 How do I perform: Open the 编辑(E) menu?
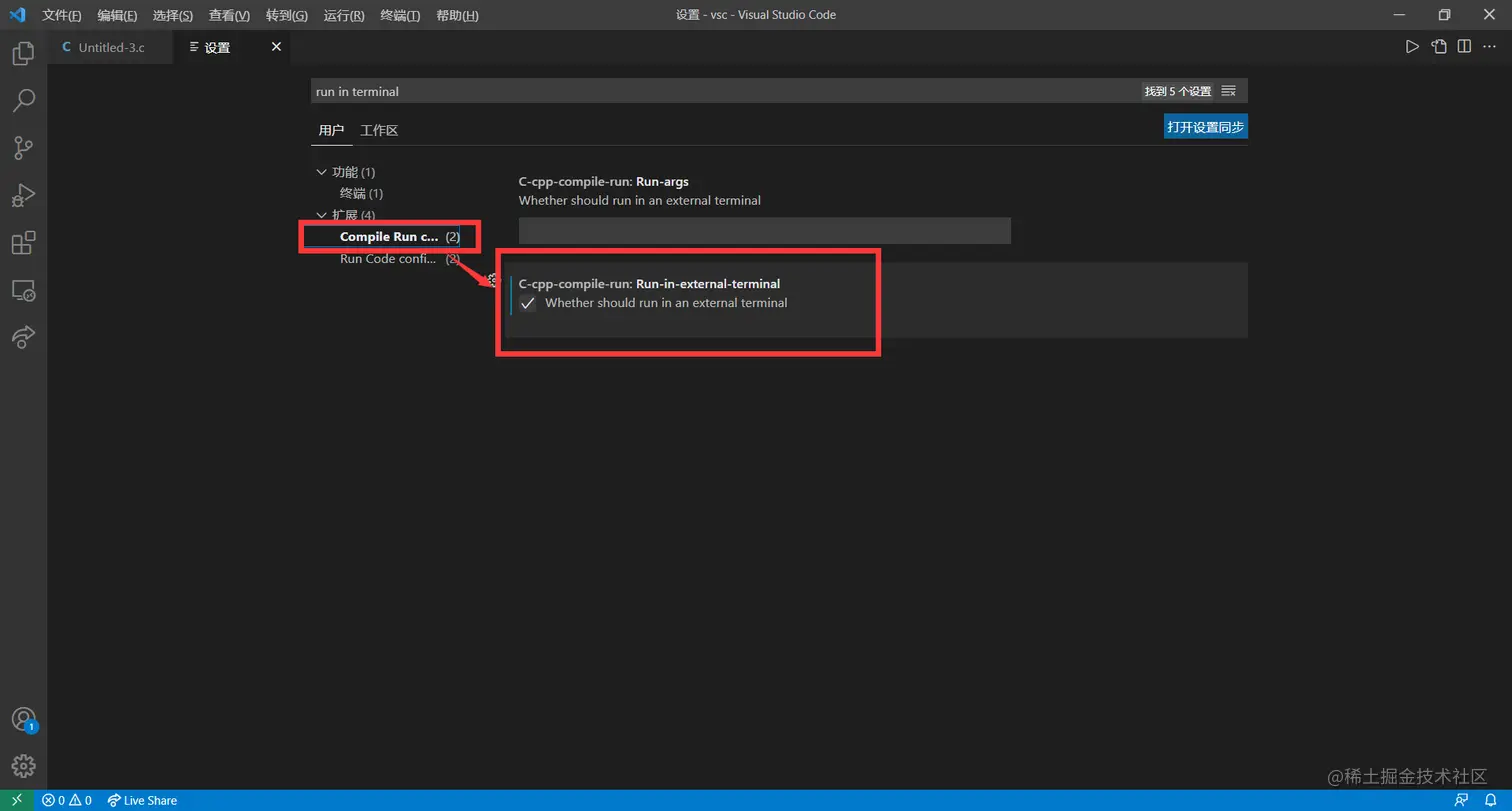(117, 15)
